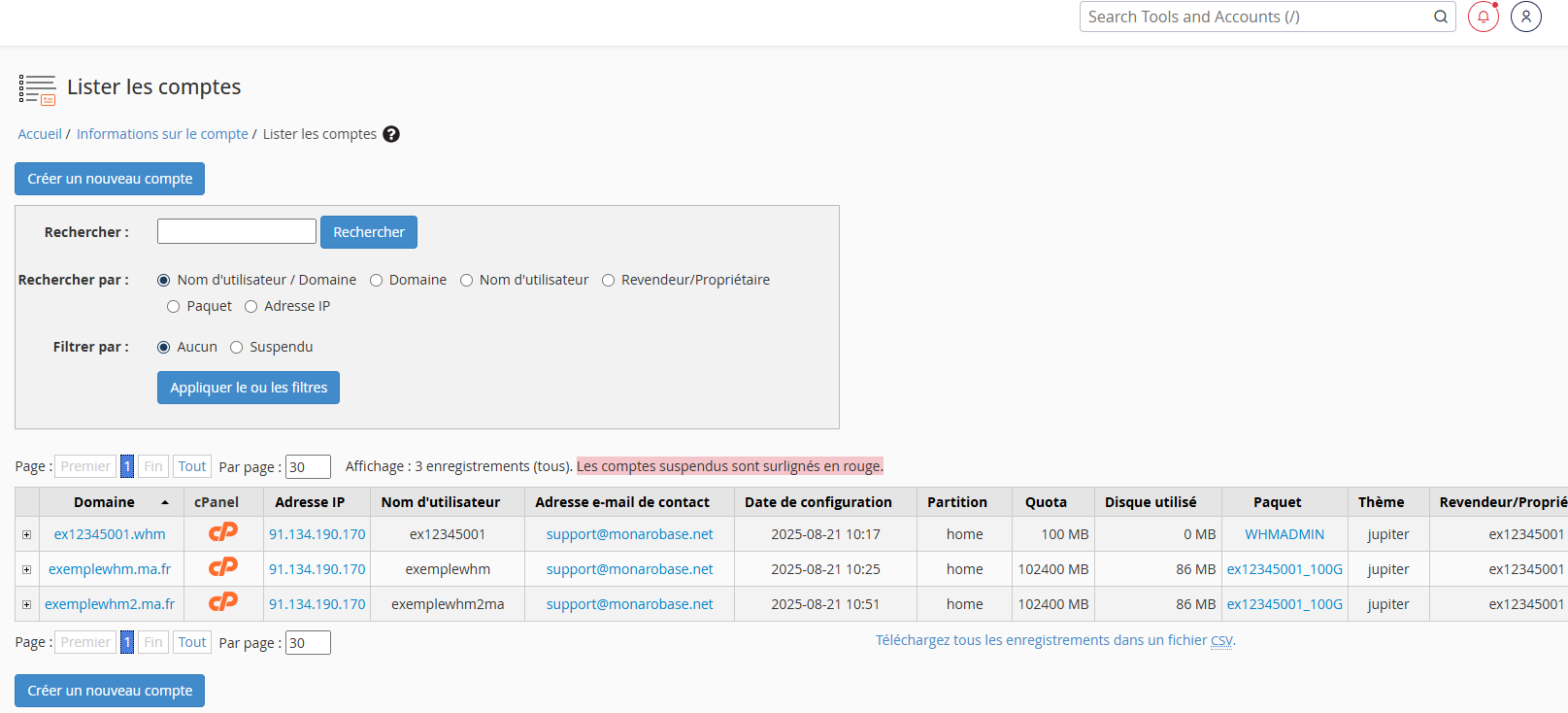Click cPanel icon for exemplewhm.ma.fr
This screenshot has width=1568, height=713.
click(223, 567)
